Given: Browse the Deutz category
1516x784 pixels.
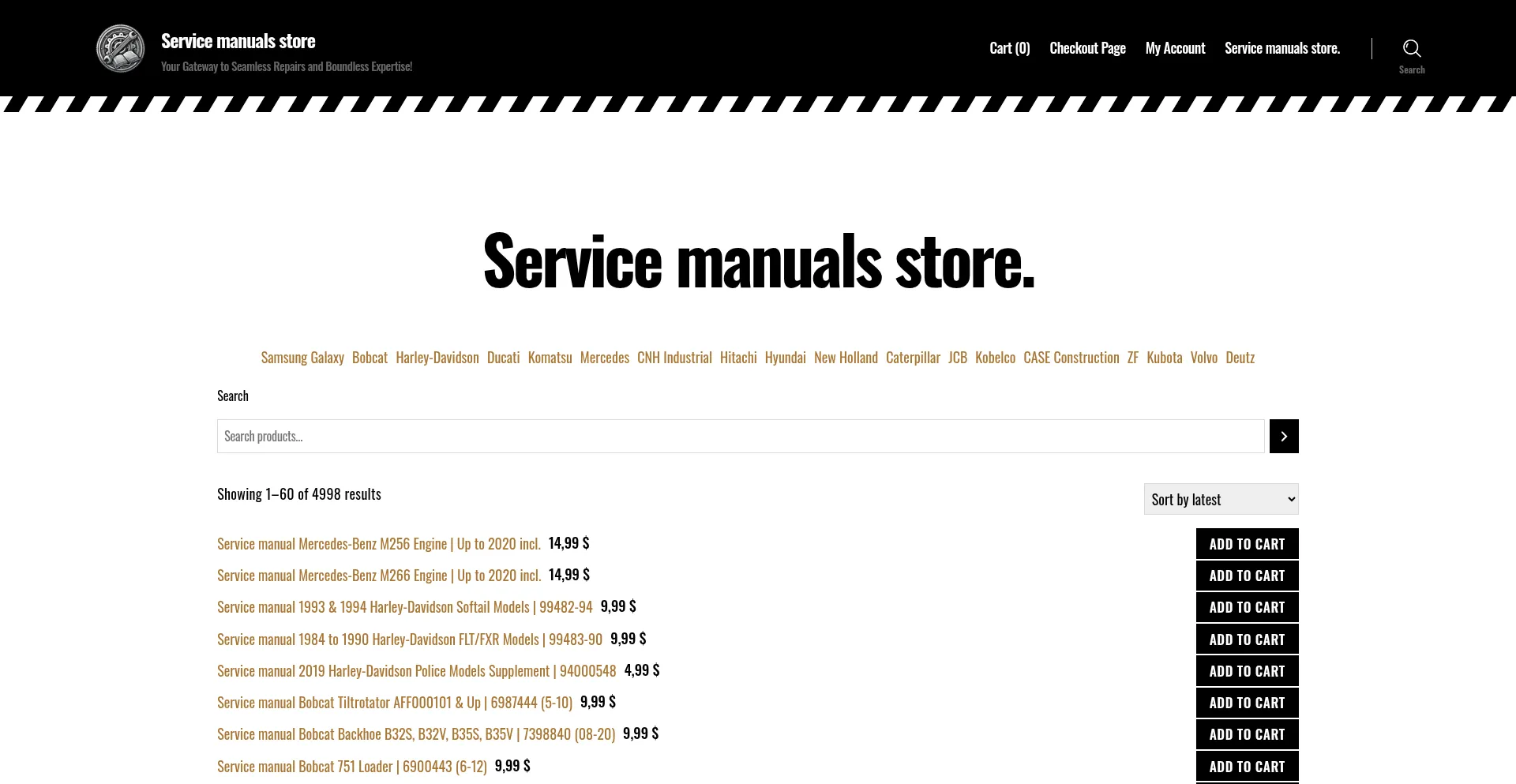Looking at the screenshot, I should pos(1240,358).
